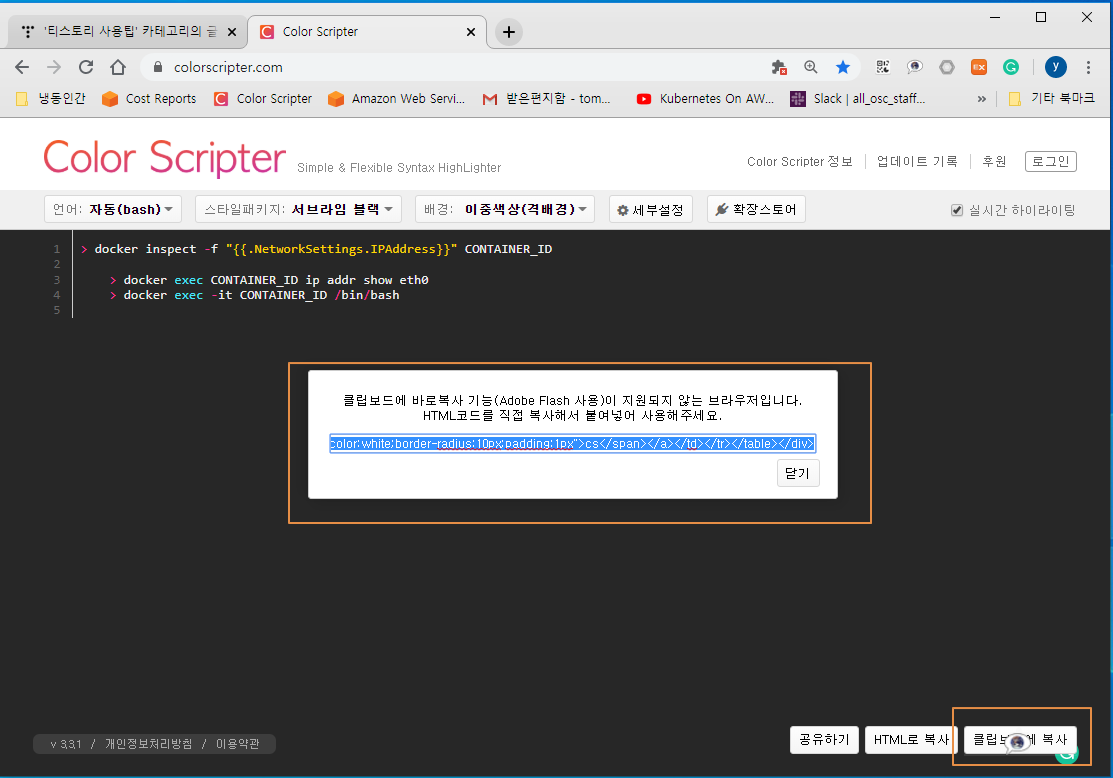
Task: Open the Chrome three-dot menu
Action: (1088, 67)
